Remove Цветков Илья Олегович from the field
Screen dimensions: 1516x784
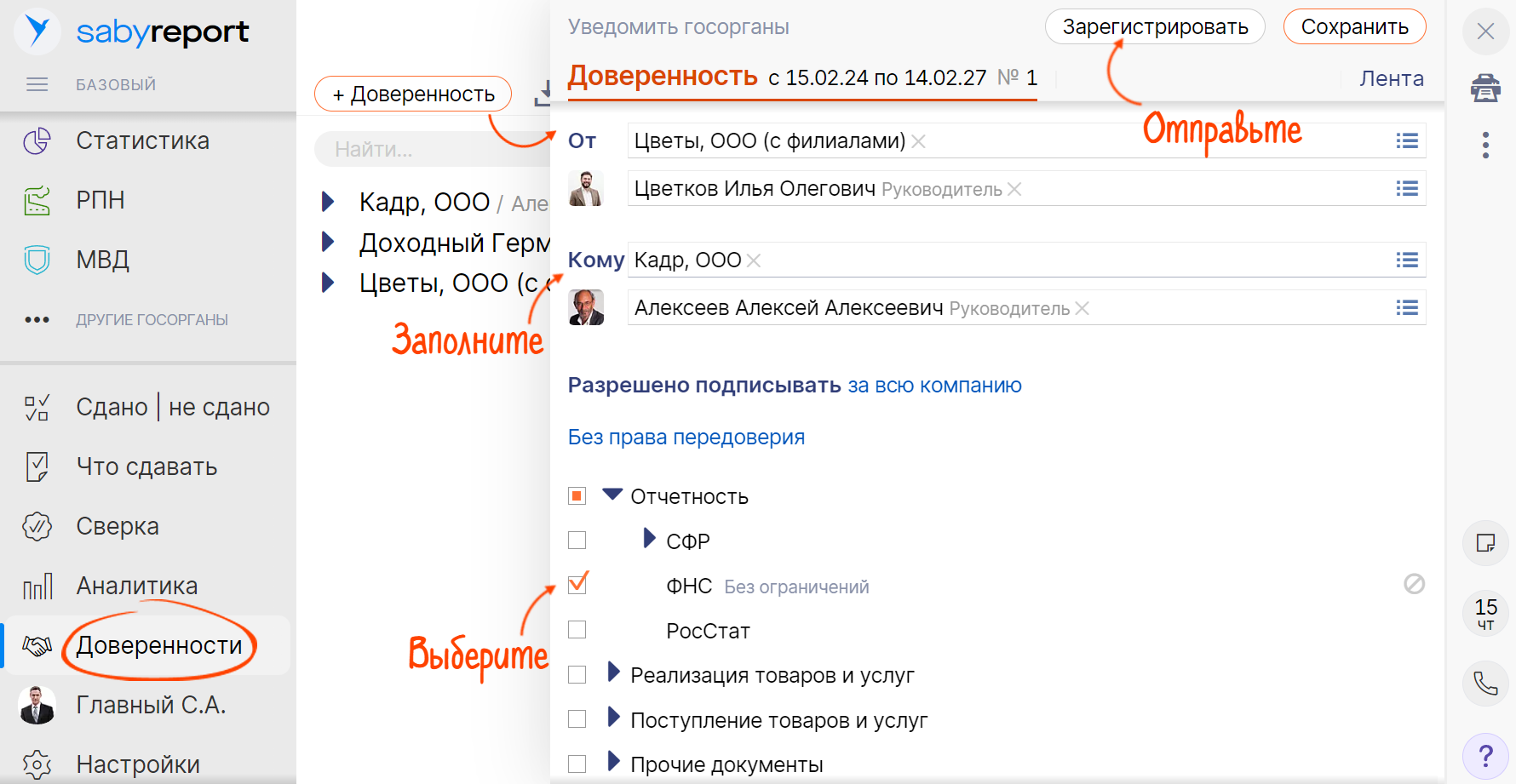[1014, 189]
